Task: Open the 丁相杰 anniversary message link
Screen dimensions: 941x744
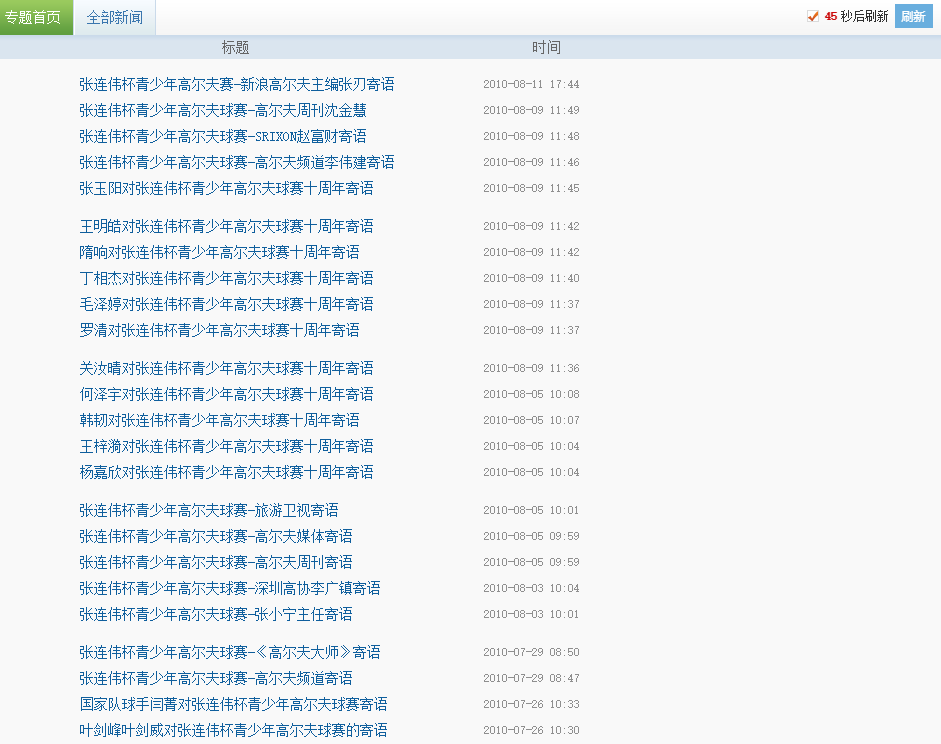Action: coord(226,278)
